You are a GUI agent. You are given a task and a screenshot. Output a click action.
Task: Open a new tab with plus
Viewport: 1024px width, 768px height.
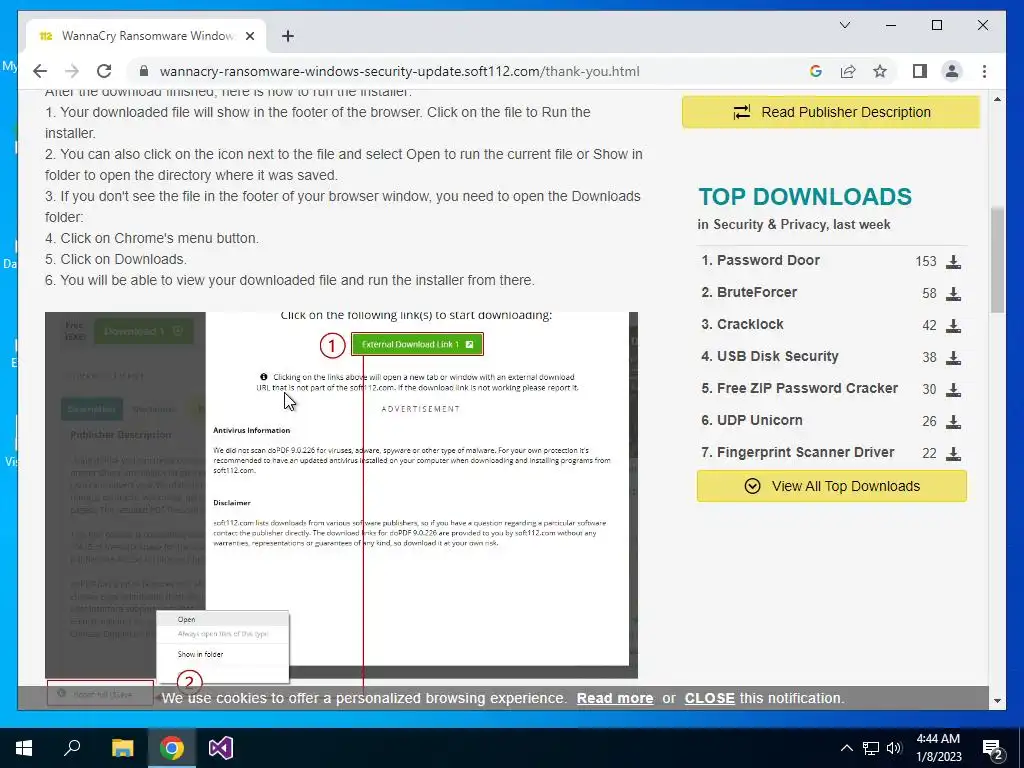(x=287, y=36)
